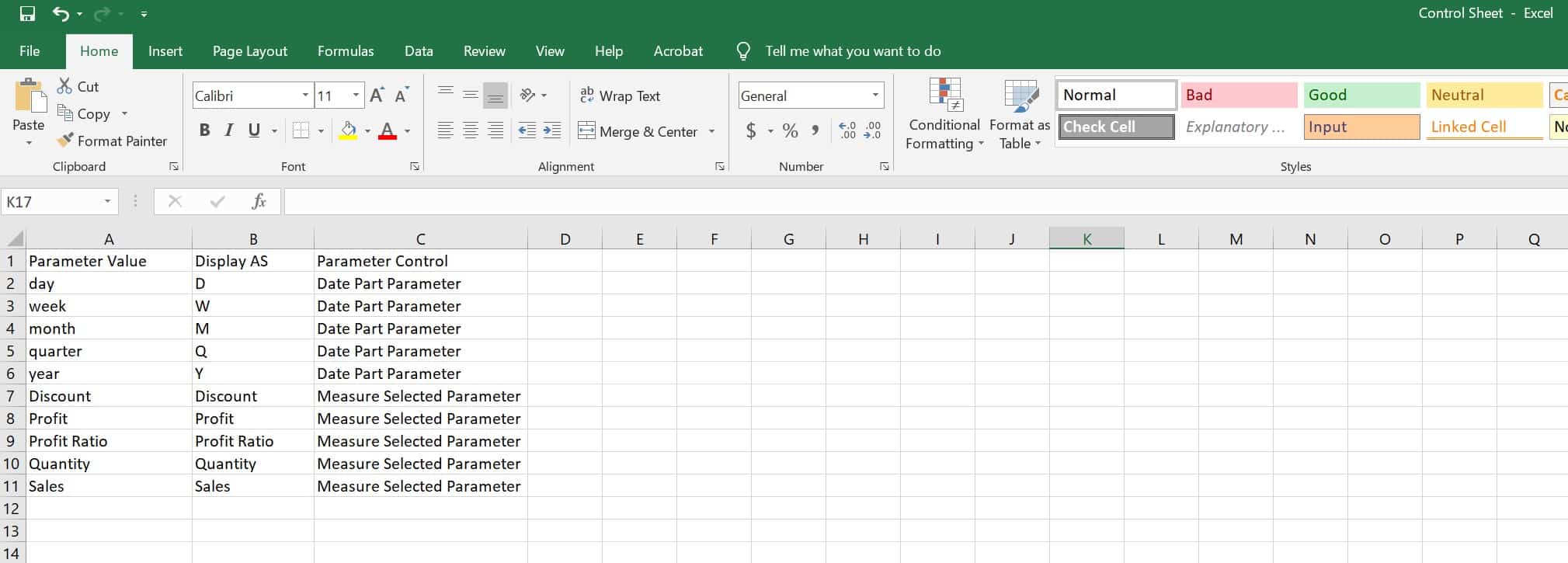Click Decrease Decimal icon

[872, 130]
